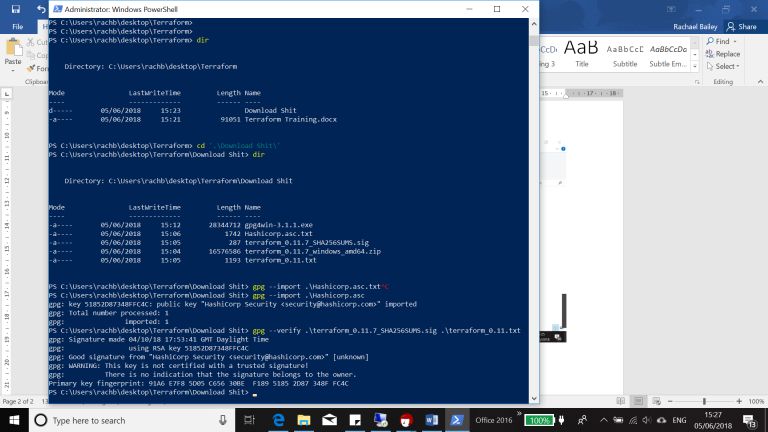Open the Select dropdown in the Editing group
This screenshot has width=768, height=432.
(x=723, y=66)
